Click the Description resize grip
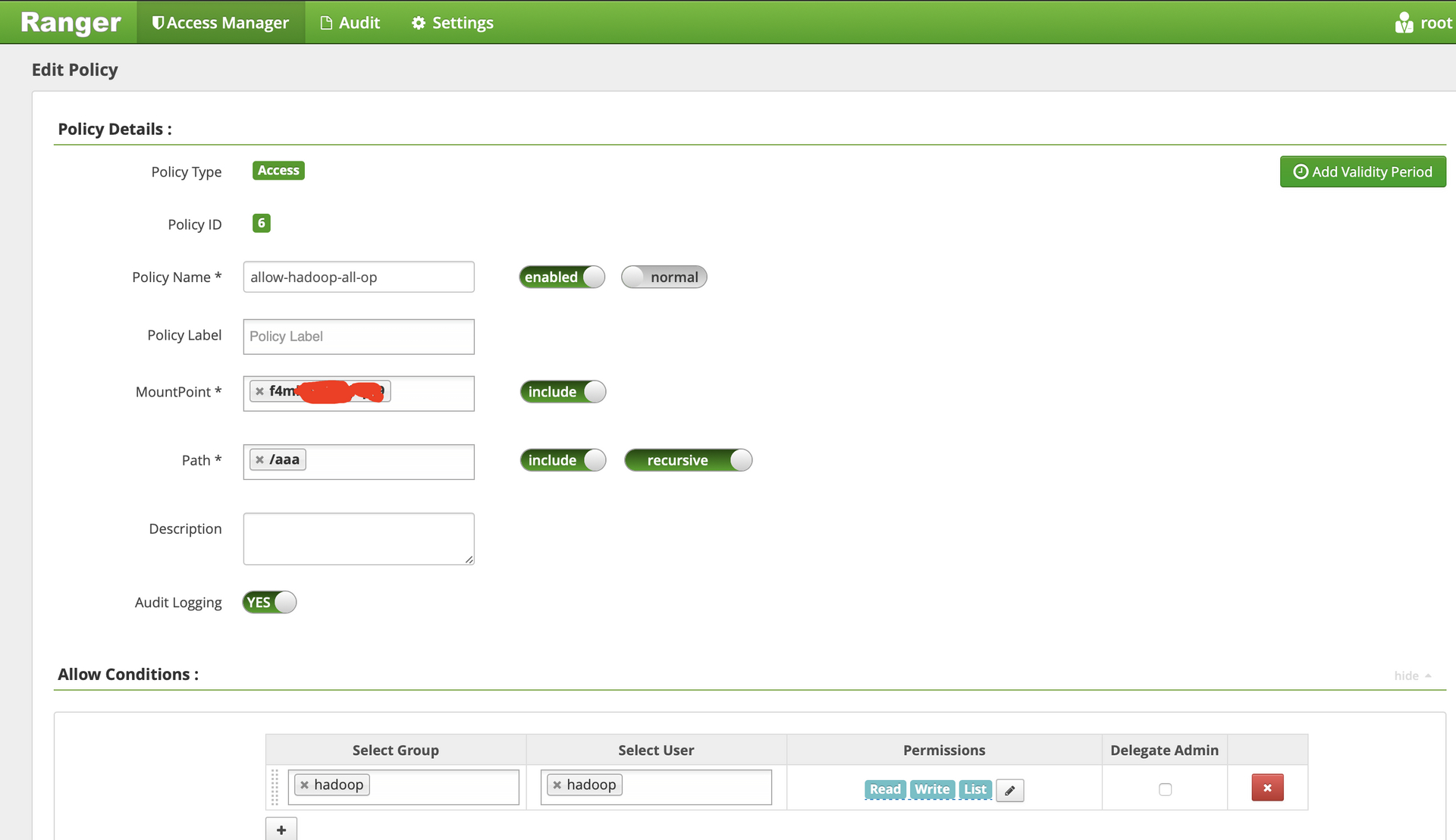Image resolution: width=1456 pixels, height=840 pixels. [x=469, y=559]
